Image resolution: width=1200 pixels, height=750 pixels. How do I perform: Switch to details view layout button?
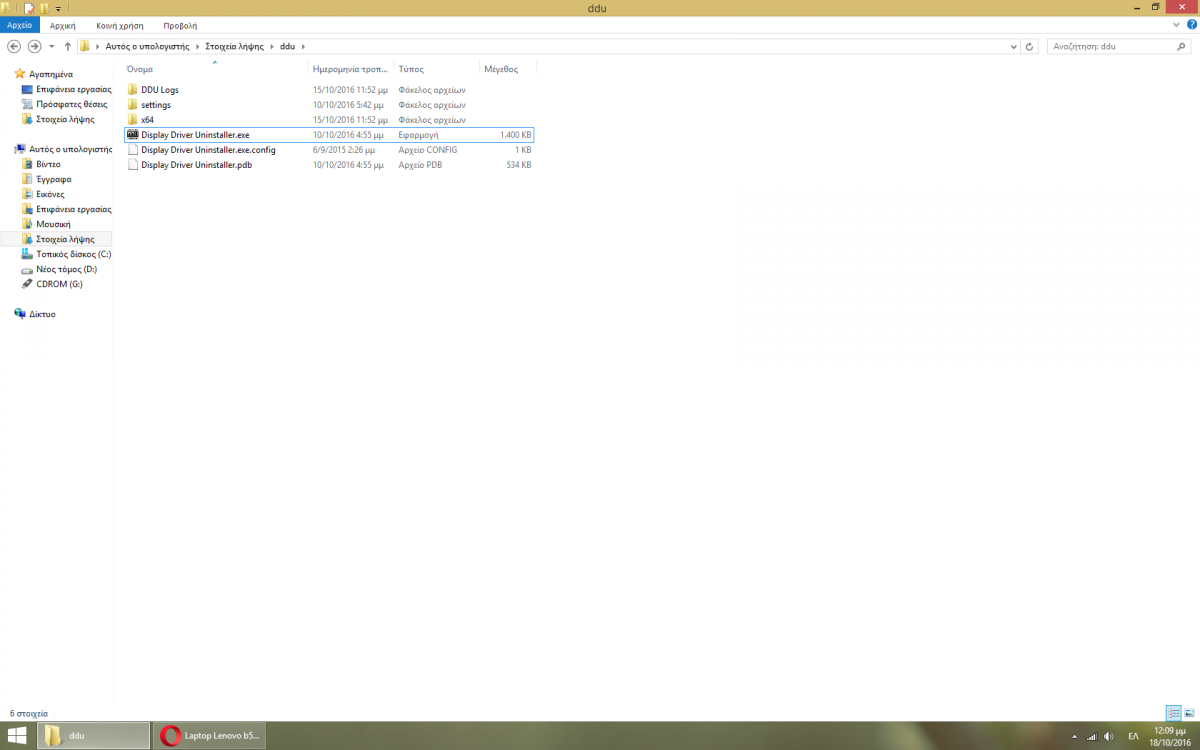1174,713
